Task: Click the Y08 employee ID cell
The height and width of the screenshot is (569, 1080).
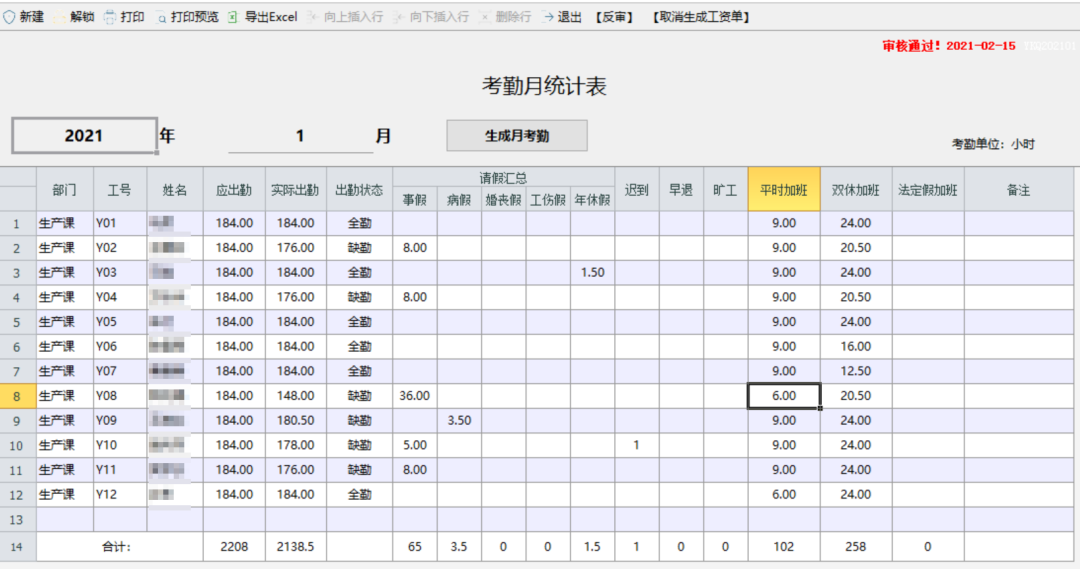Action: coord(120,396)
